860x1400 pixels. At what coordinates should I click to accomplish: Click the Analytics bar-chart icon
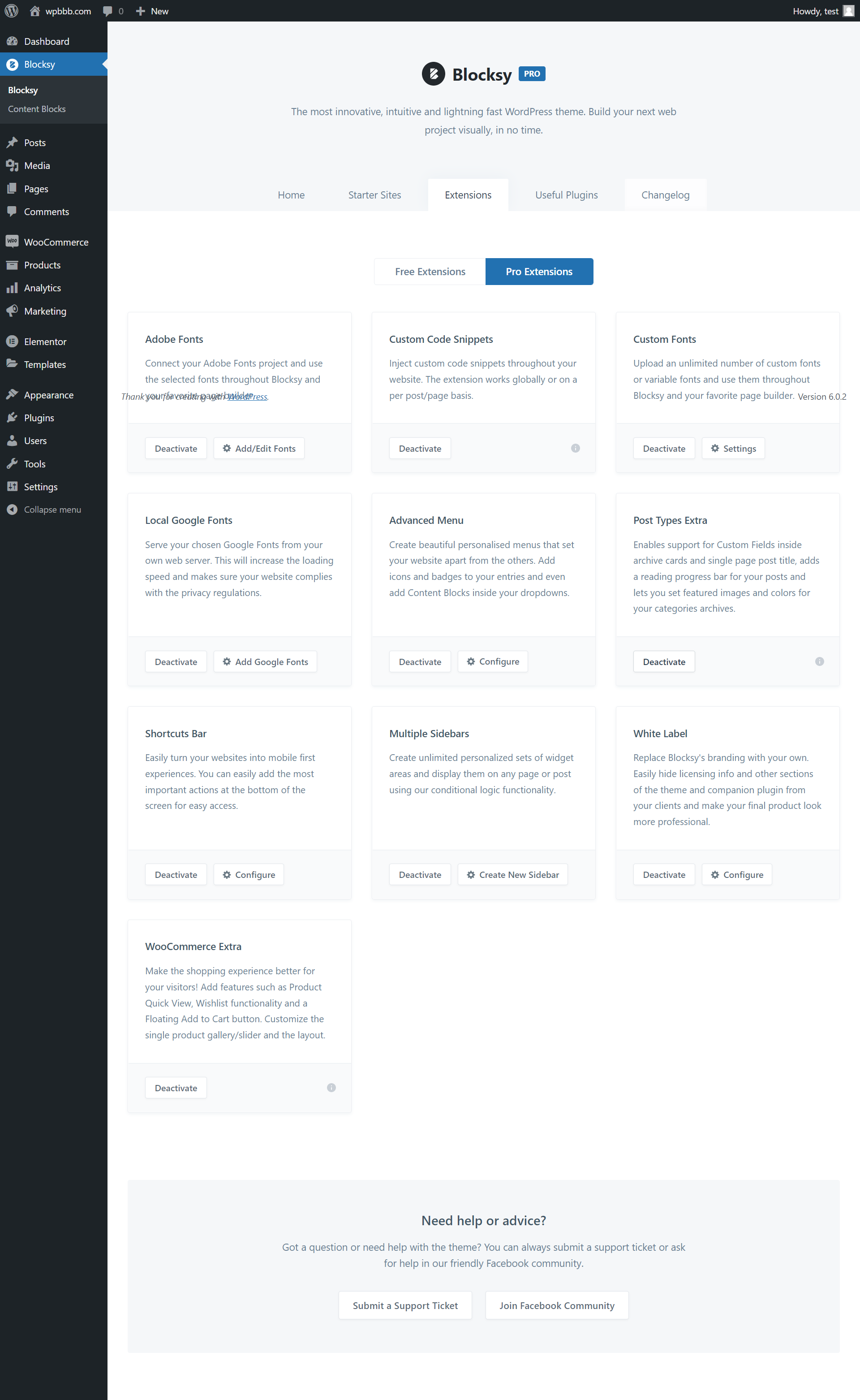pyautogui.click(x=13, y=287)
